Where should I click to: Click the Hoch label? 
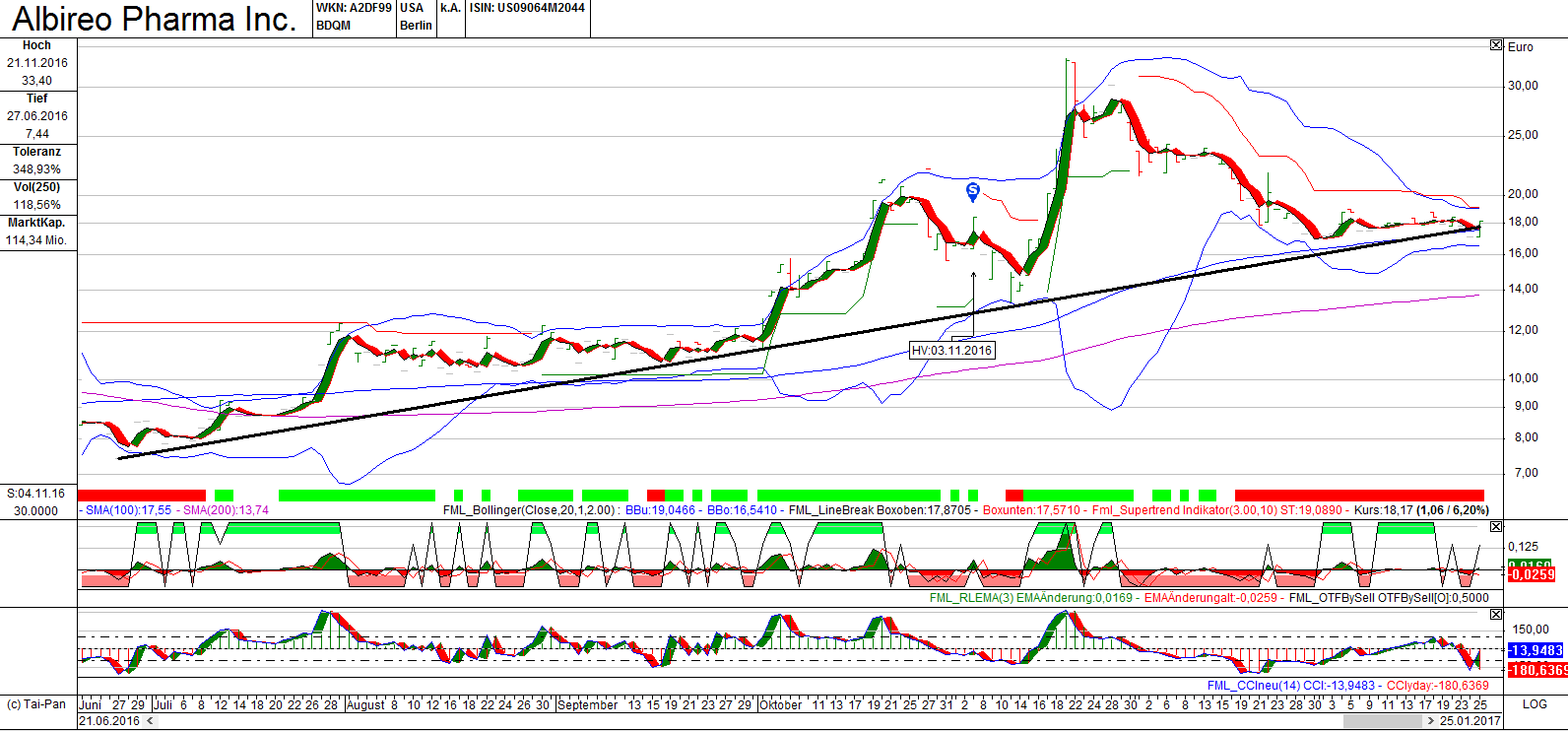click(37, 45)
